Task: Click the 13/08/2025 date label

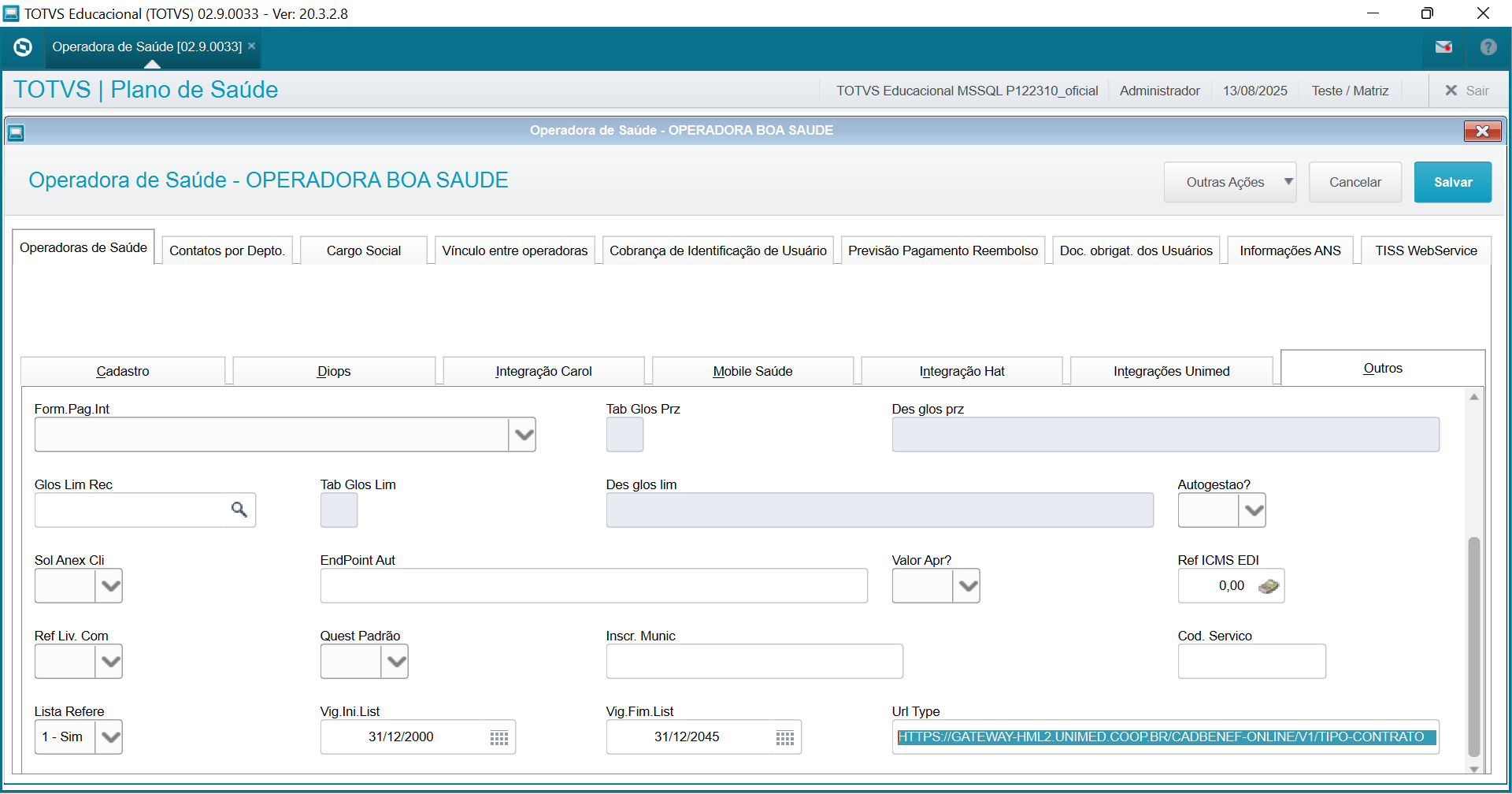Action: point(1255,91)
